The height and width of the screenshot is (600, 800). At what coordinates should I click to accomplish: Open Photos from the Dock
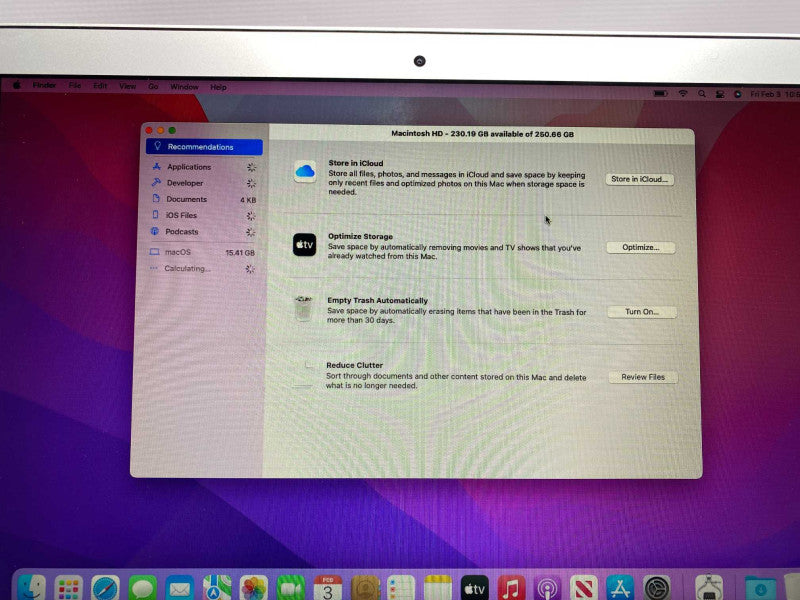coord(254,588)
